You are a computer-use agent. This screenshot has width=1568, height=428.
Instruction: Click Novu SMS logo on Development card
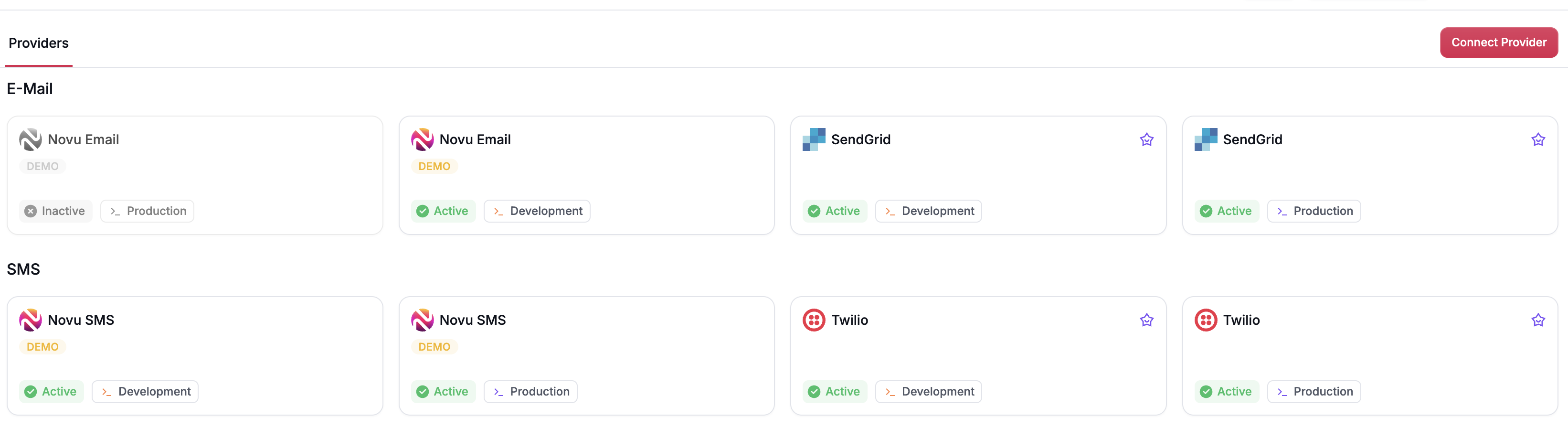[x=30, y=320]
